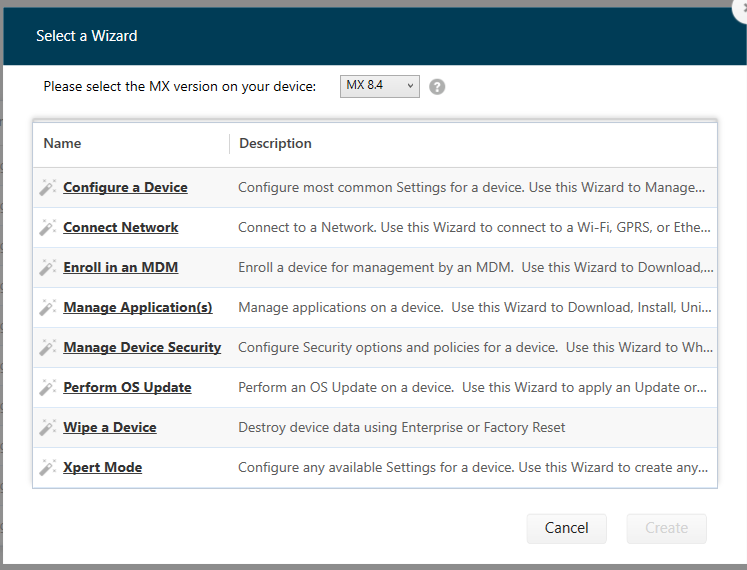
Task: Click the wand icon beside Manage Device Security
Action: tap(47, 347)
